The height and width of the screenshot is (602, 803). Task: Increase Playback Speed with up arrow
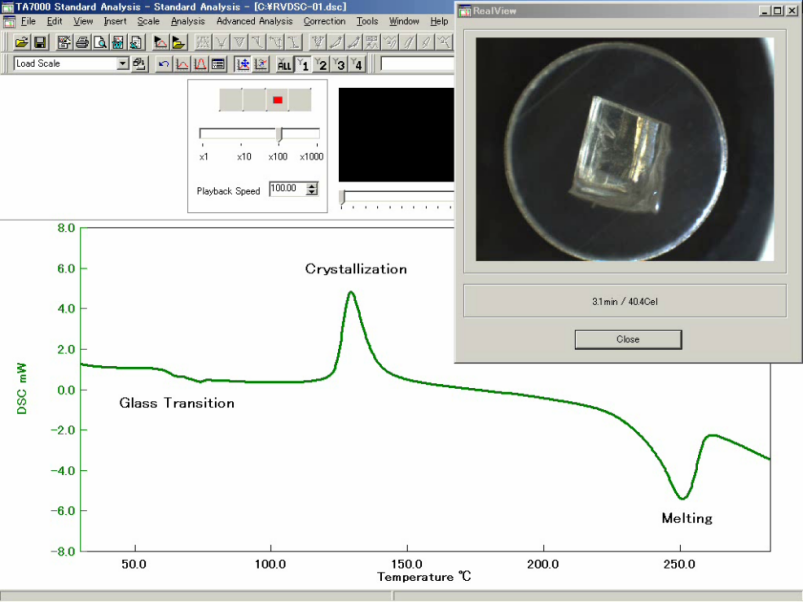(312, 185)
